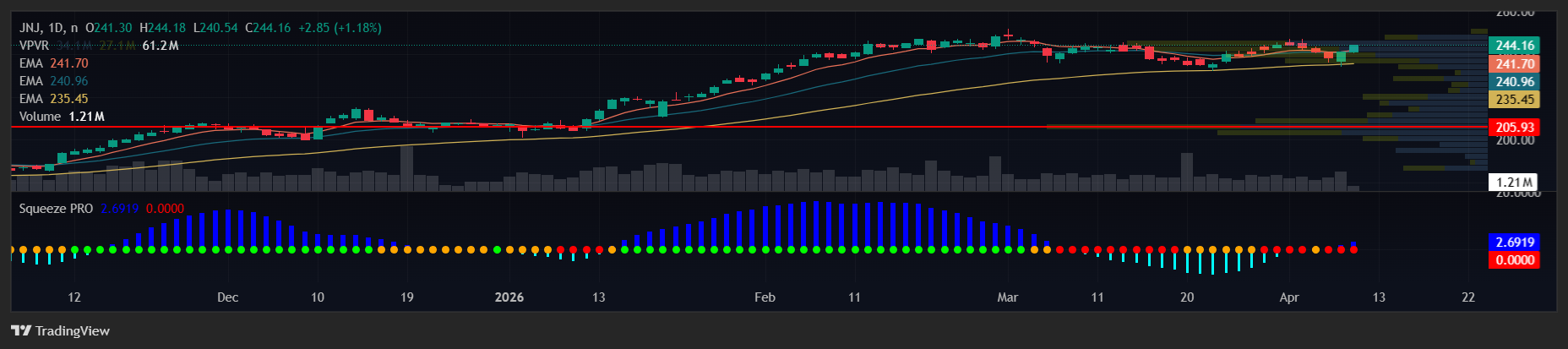Select the Squeeze PRO indicator title

coord(56,209)
